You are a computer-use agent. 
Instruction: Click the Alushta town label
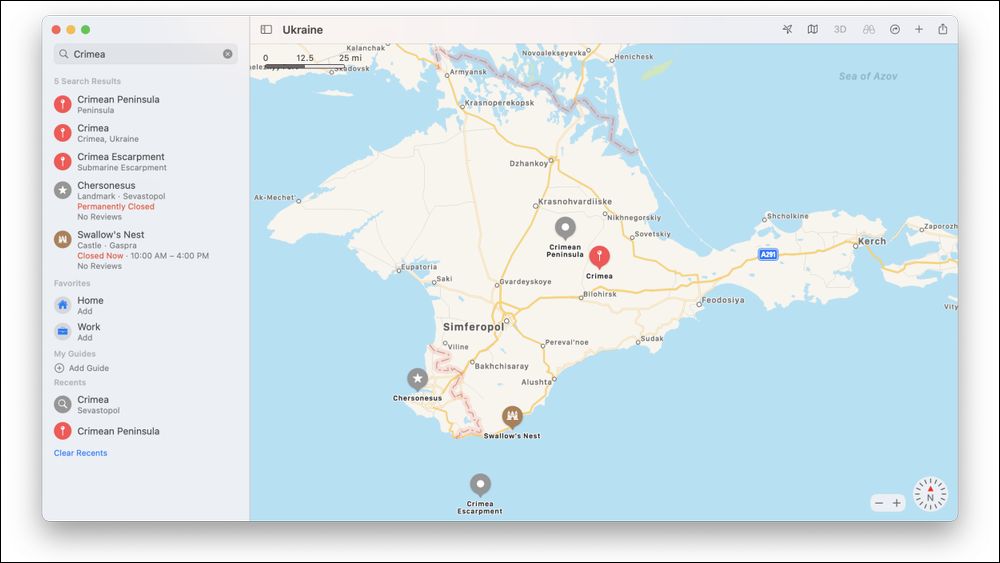[x=536, y=382]
